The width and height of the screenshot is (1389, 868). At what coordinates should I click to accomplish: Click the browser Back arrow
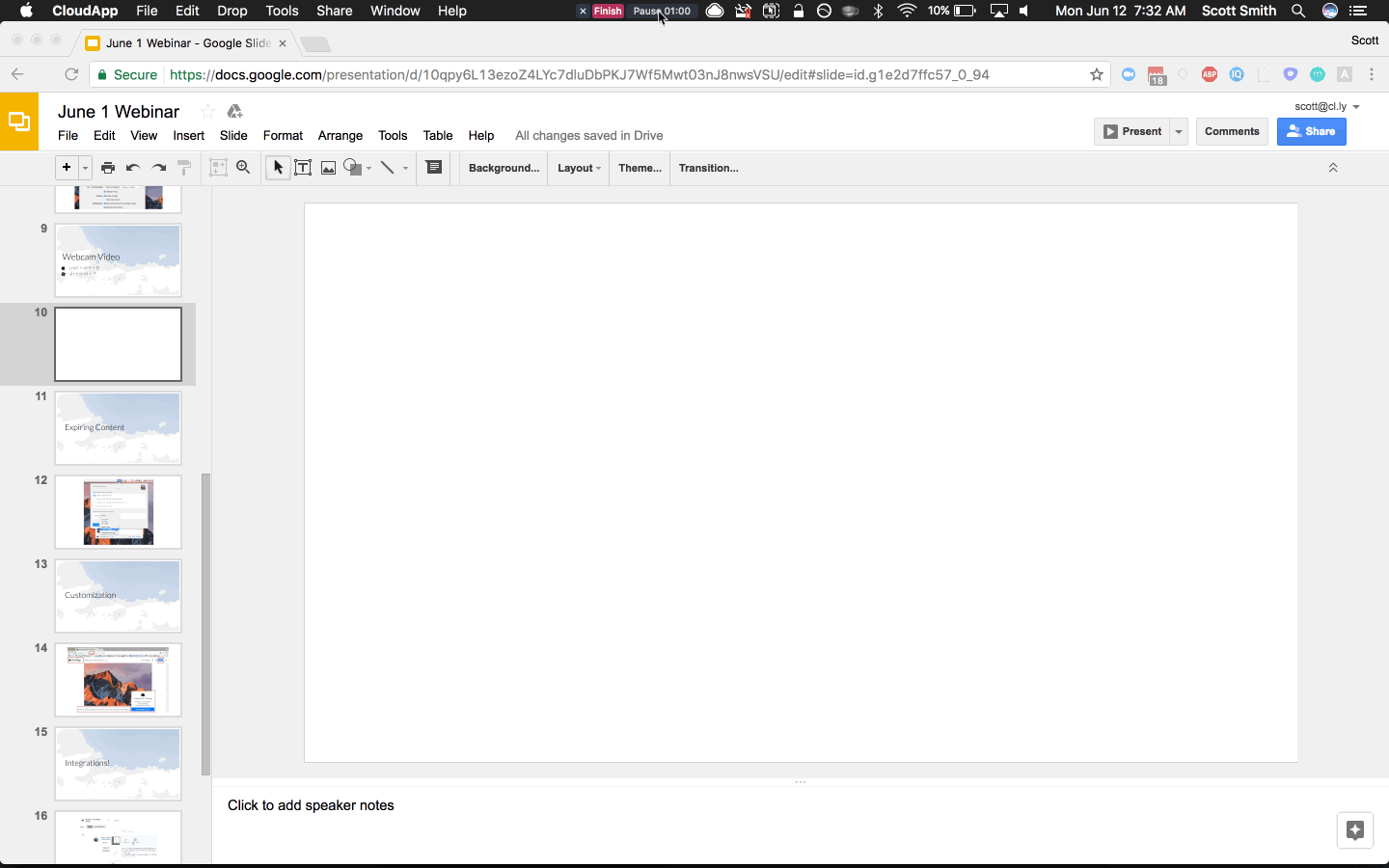[17, 74]
